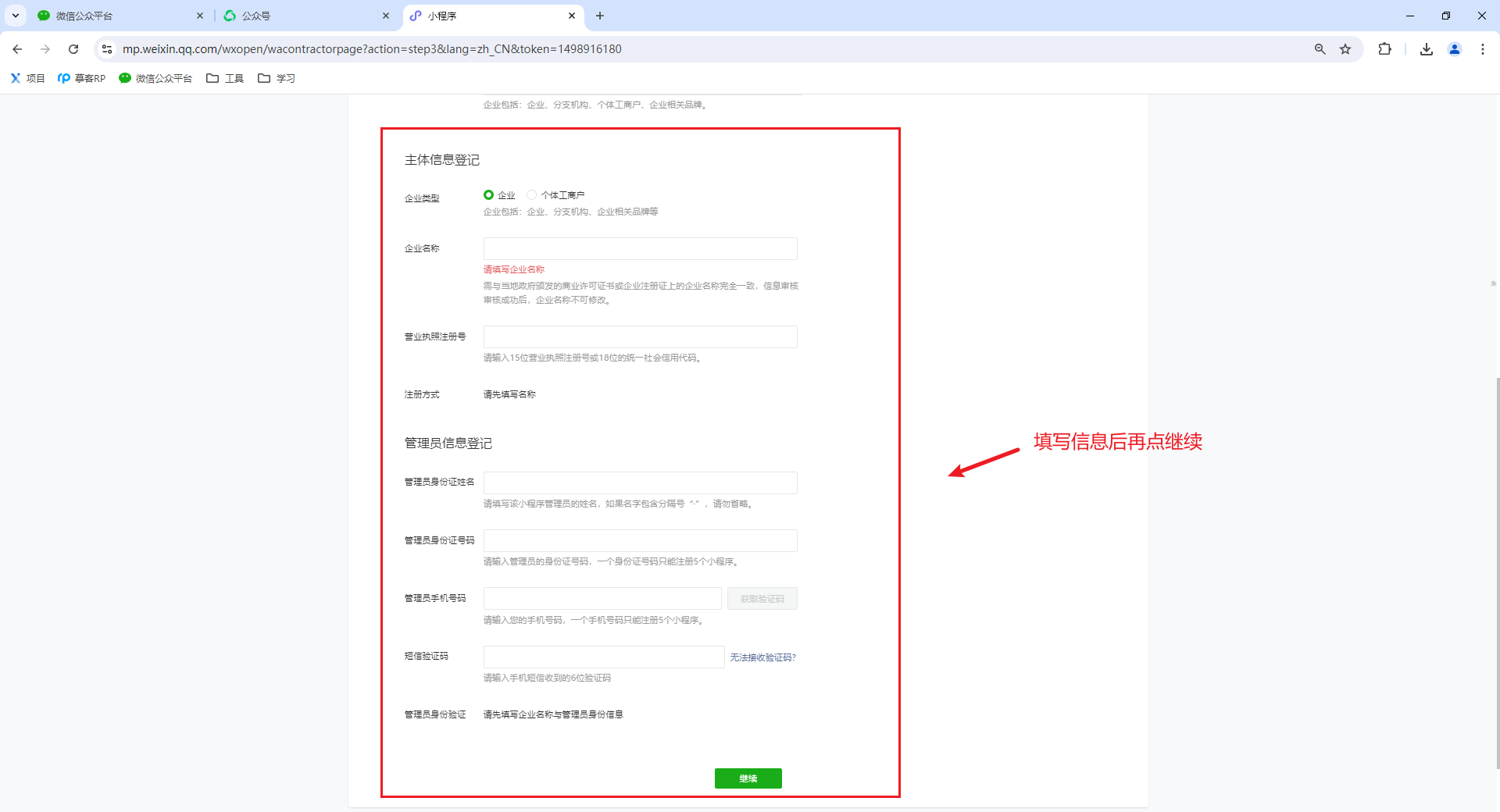Switch to the 小程序 tab
1500x812 pixels.
pyautogui.click(x=493, y=16)
